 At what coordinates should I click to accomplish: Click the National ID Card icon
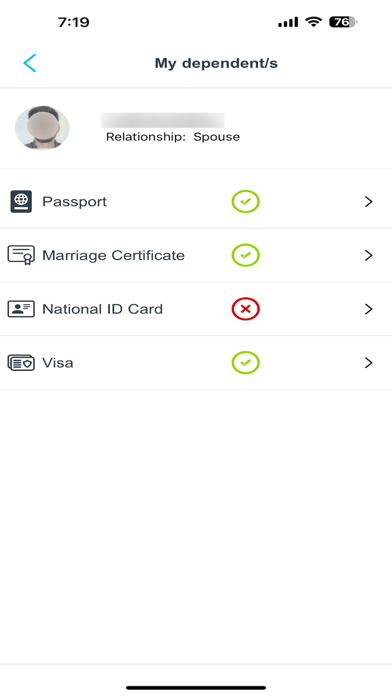(21, 308)
